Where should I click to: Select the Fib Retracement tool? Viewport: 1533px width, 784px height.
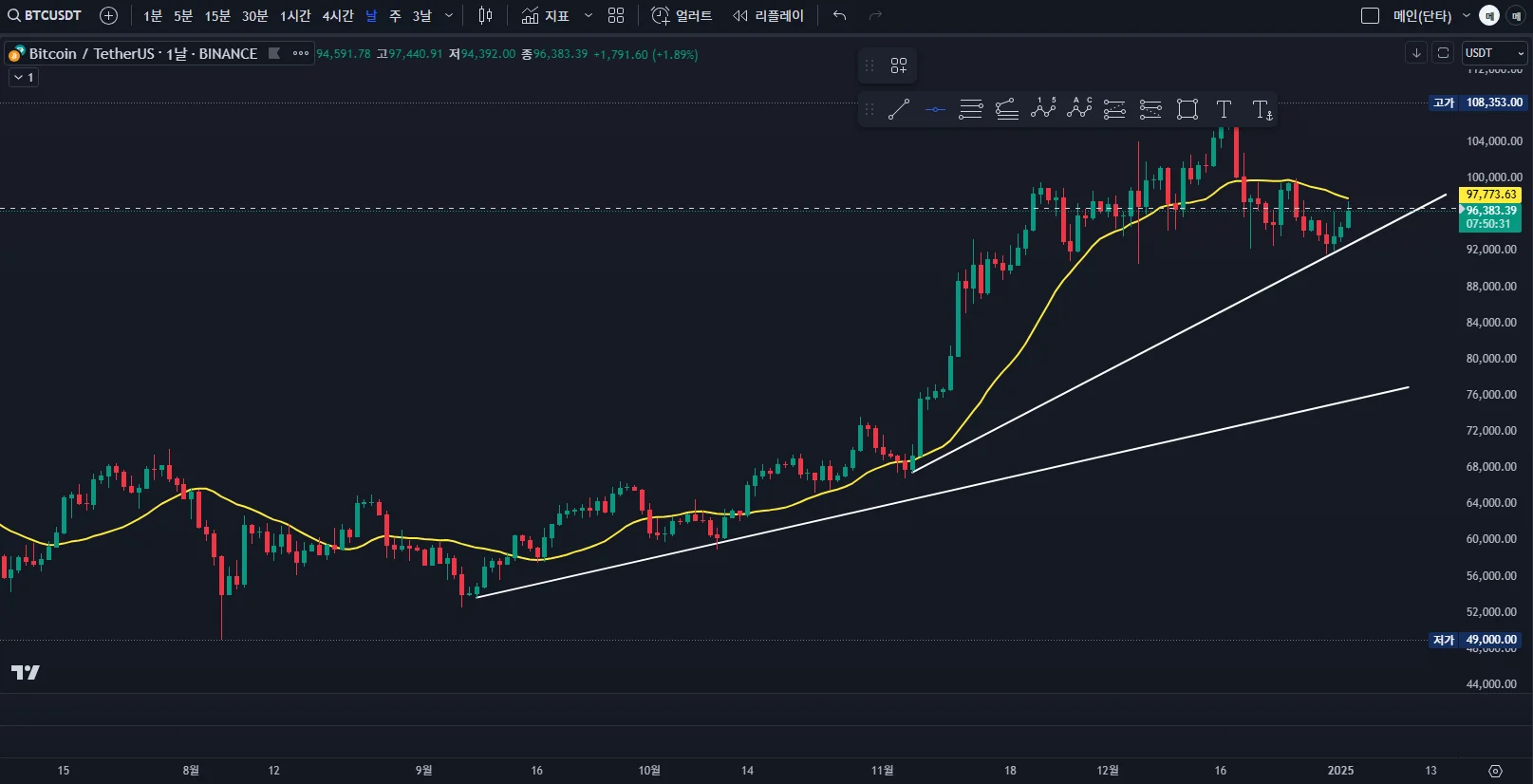(971, 109)
